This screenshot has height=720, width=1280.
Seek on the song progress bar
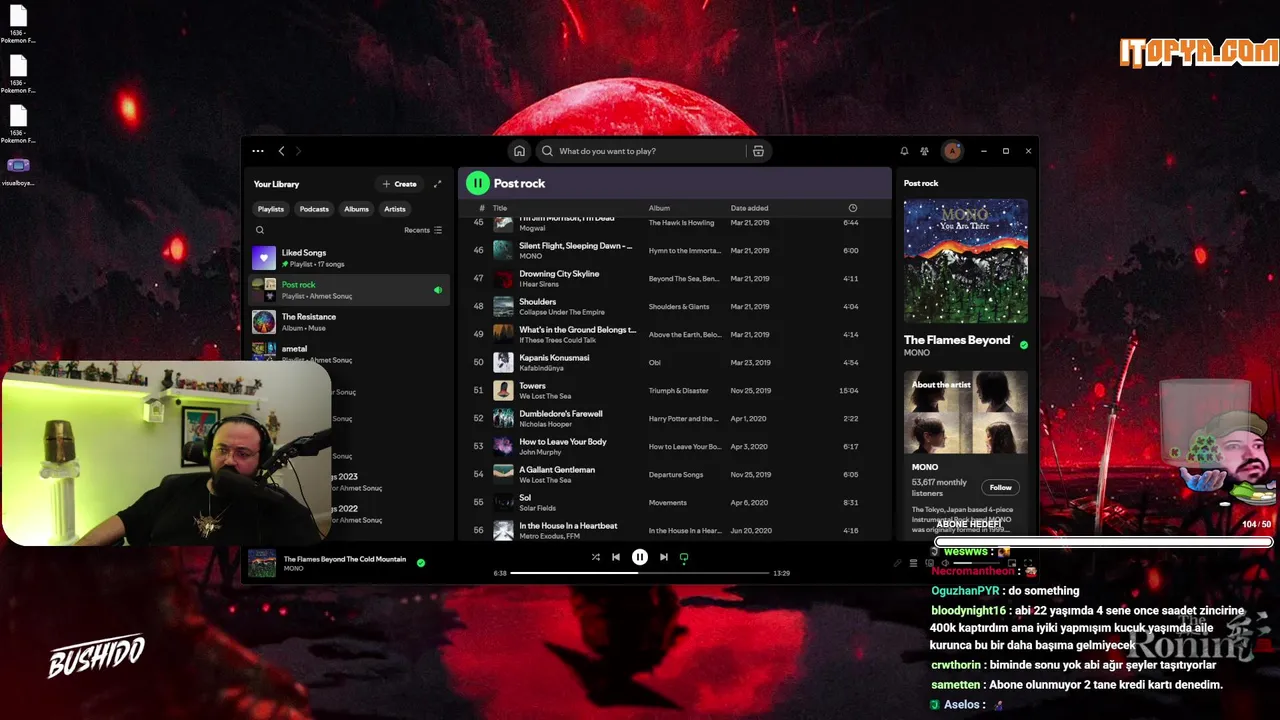[x=640, y=573]
